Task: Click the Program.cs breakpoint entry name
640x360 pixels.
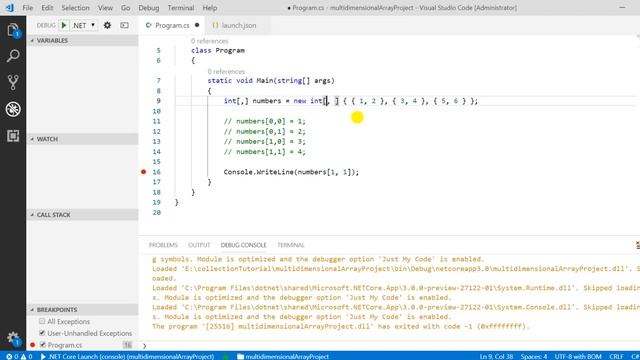Action: (x=65, y=345)
